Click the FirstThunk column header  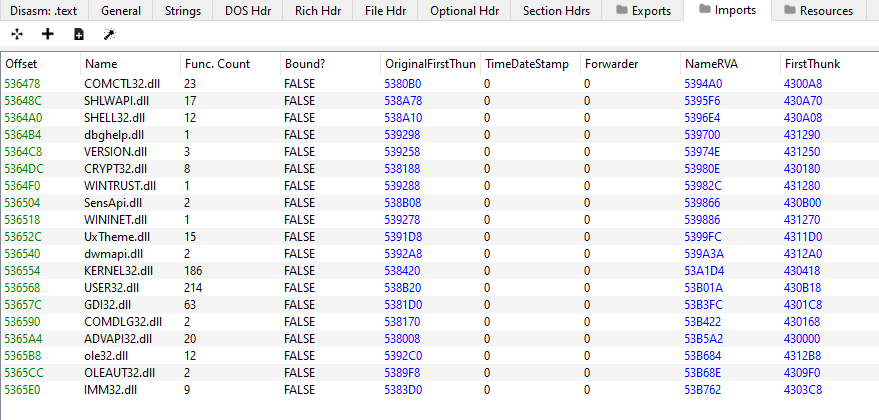(x=829, y=64)
